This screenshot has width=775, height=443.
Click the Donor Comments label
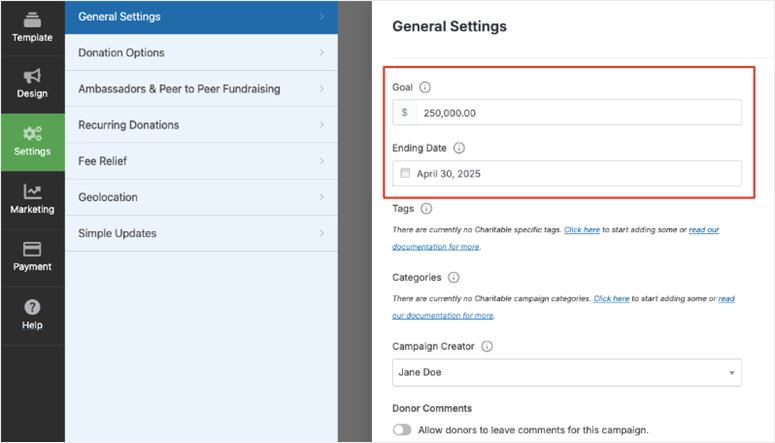(x=432, y=408)
